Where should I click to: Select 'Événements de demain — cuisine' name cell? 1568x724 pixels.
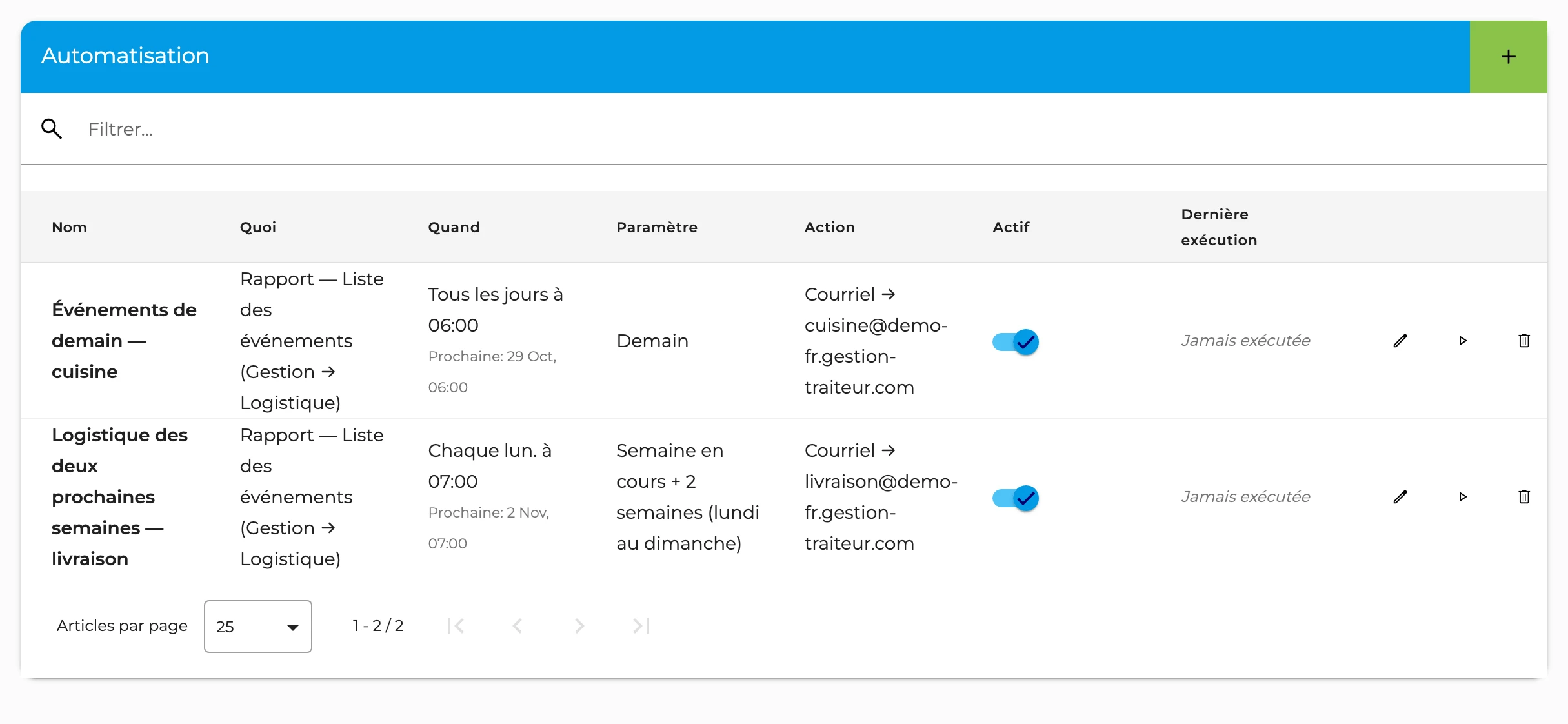point(124,341)
